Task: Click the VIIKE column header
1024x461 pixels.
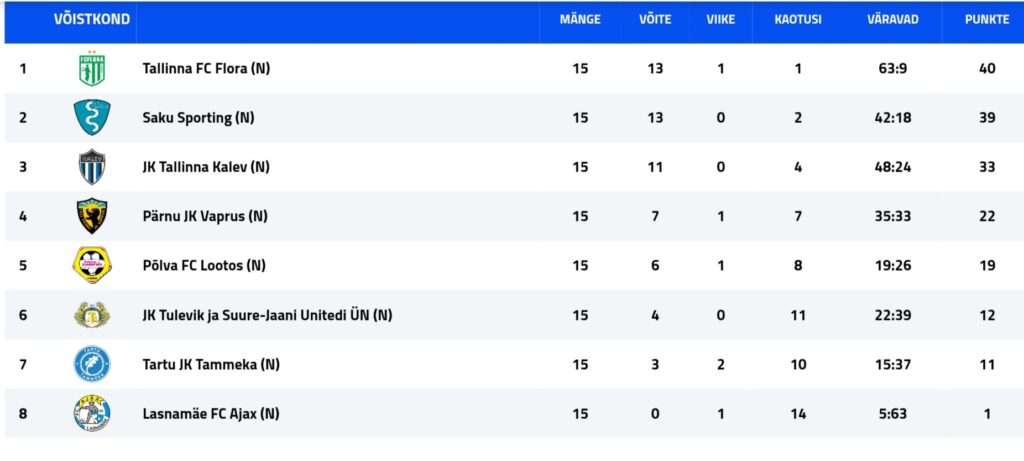Action: coord(720,20)
